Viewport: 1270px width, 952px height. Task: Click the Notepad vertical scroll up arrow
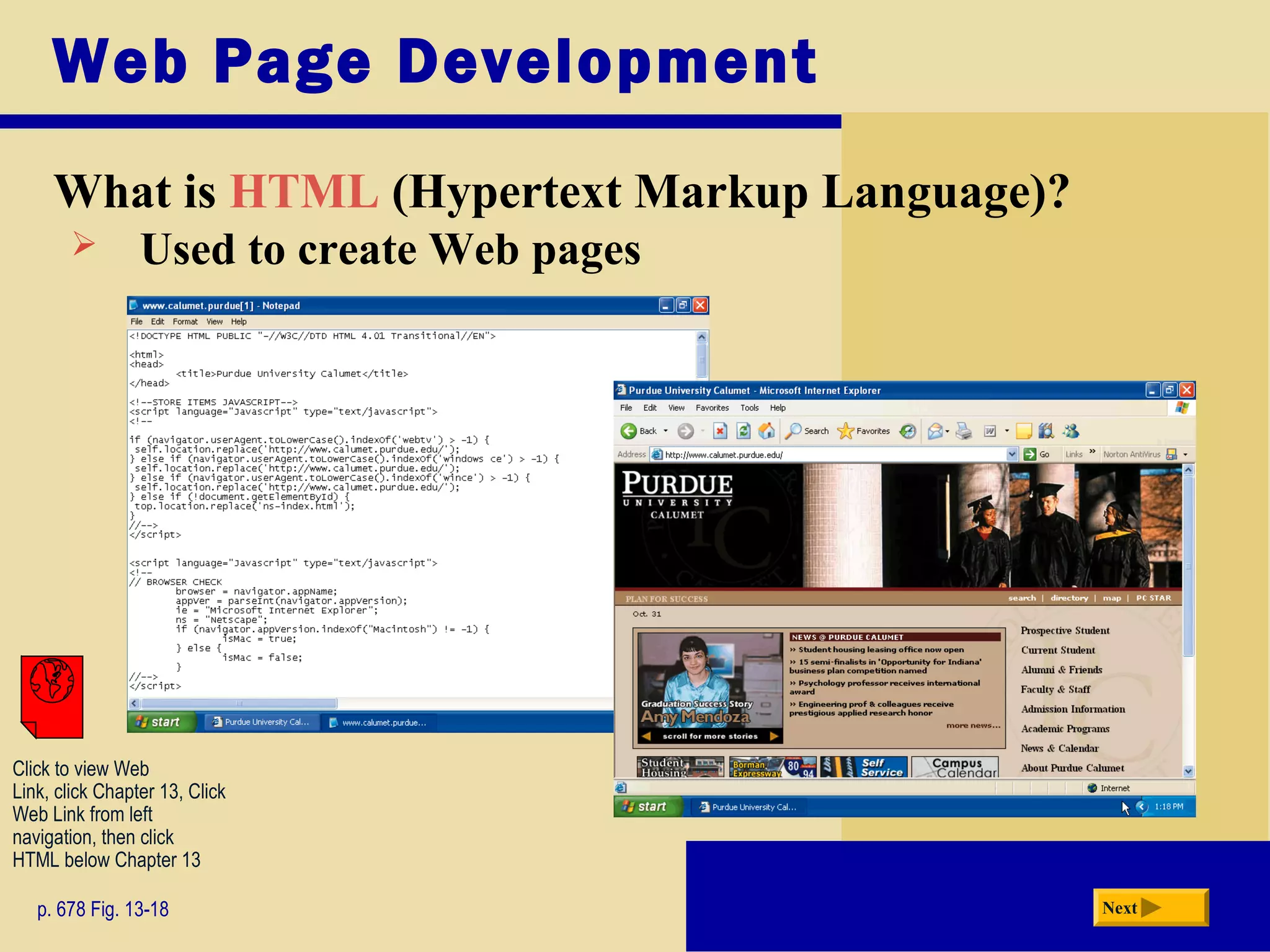[702, 337]
